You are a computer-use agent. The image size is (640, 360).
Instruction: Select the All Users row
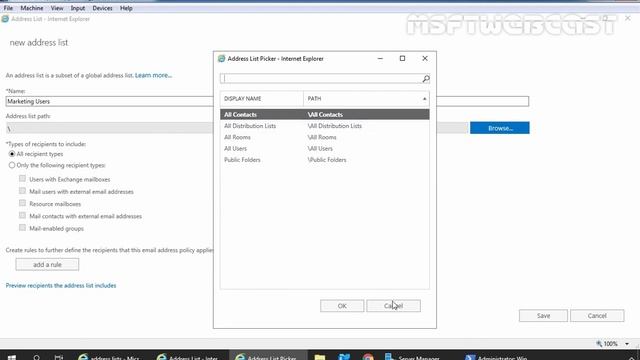324,149
